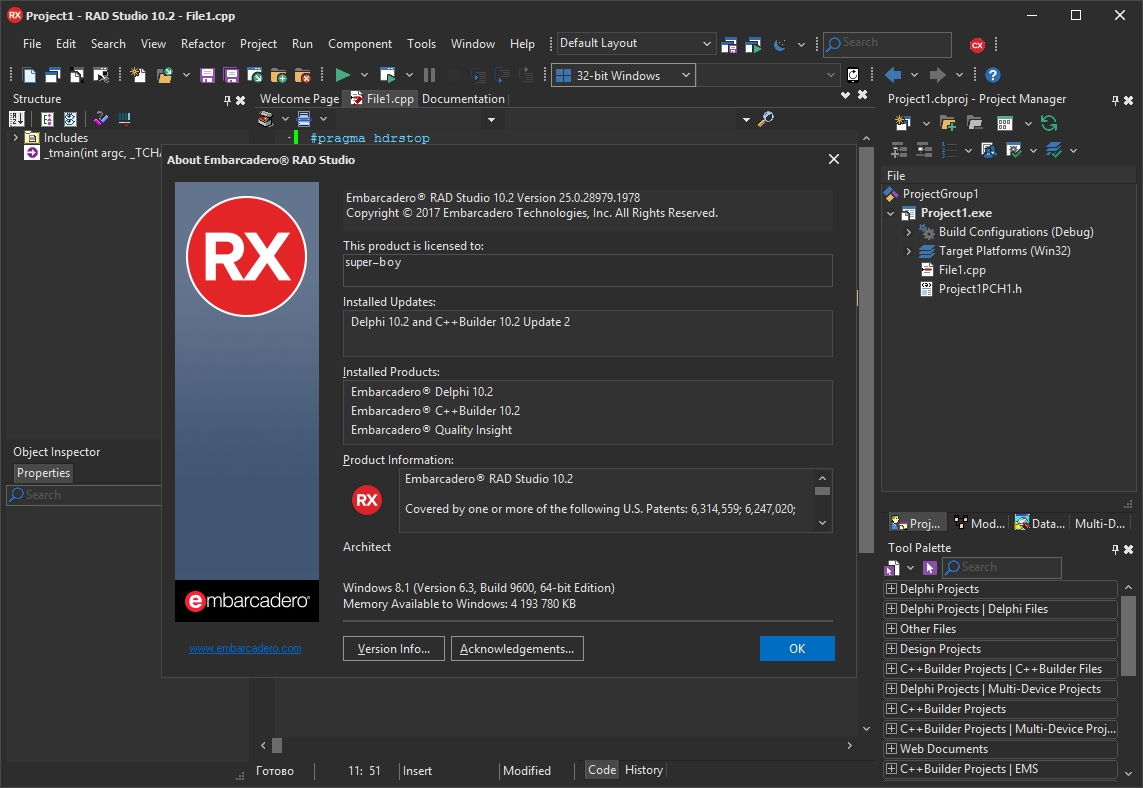This screenshot has height=788, width=1143.
Task: Open the www.embarcadero.com link
Action: pos(245,648)
